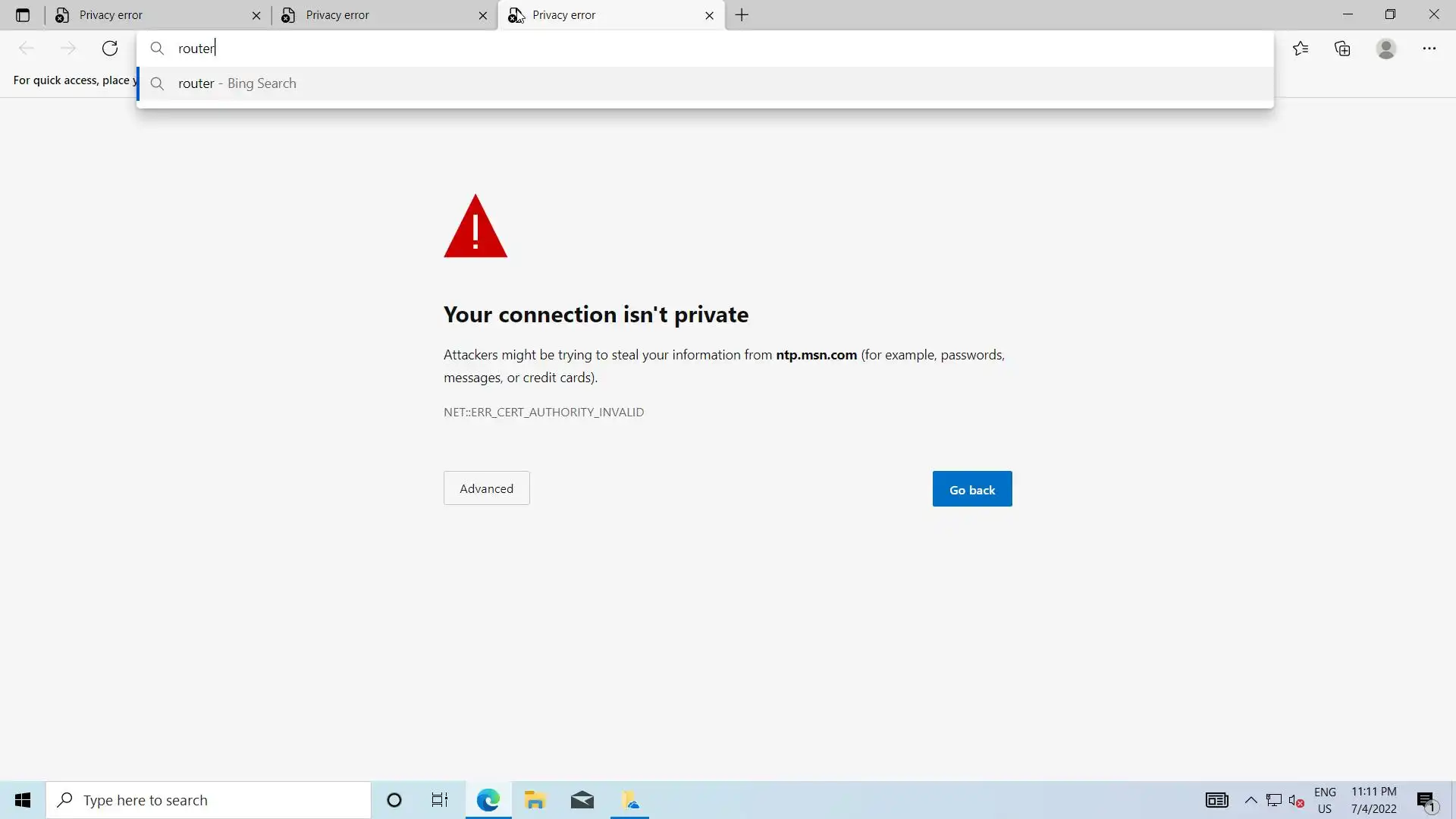Click the New tab plus icon
Image resolution: width=1456 pixels, height=819 pixels.
tap(742, 15)
